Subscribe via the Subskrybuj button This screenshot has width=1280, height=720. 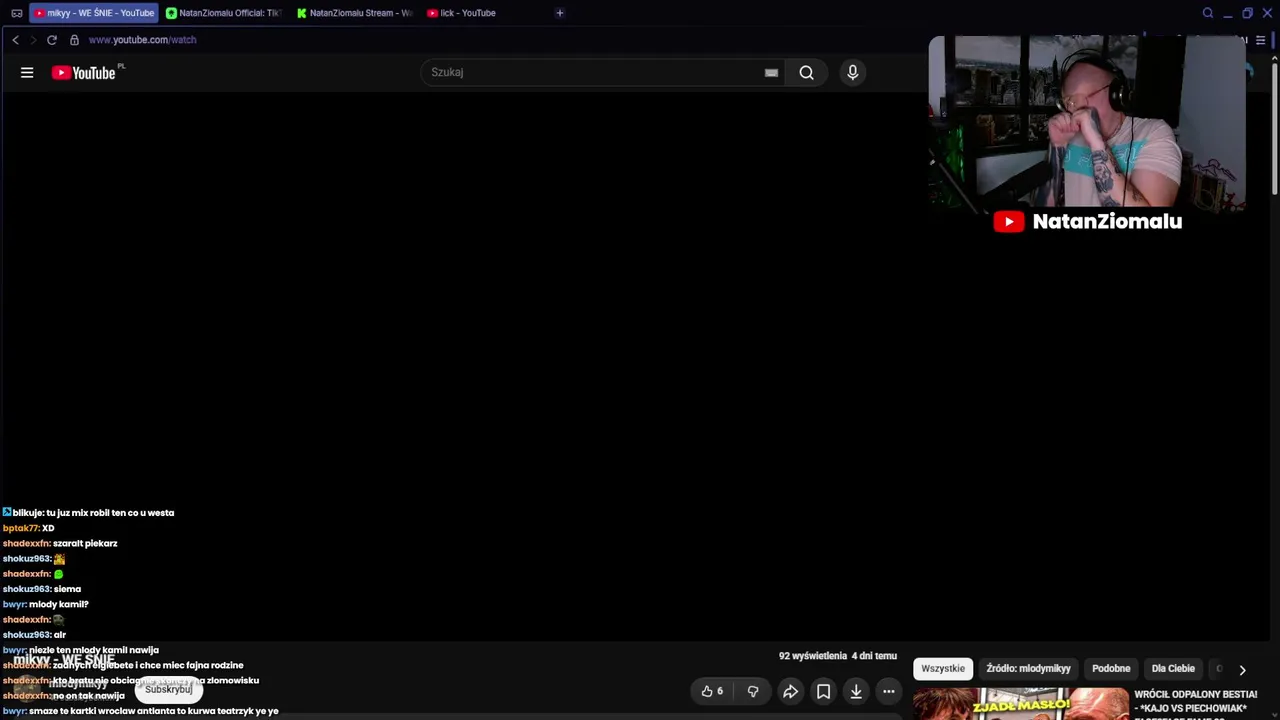[x=168, y=689]
